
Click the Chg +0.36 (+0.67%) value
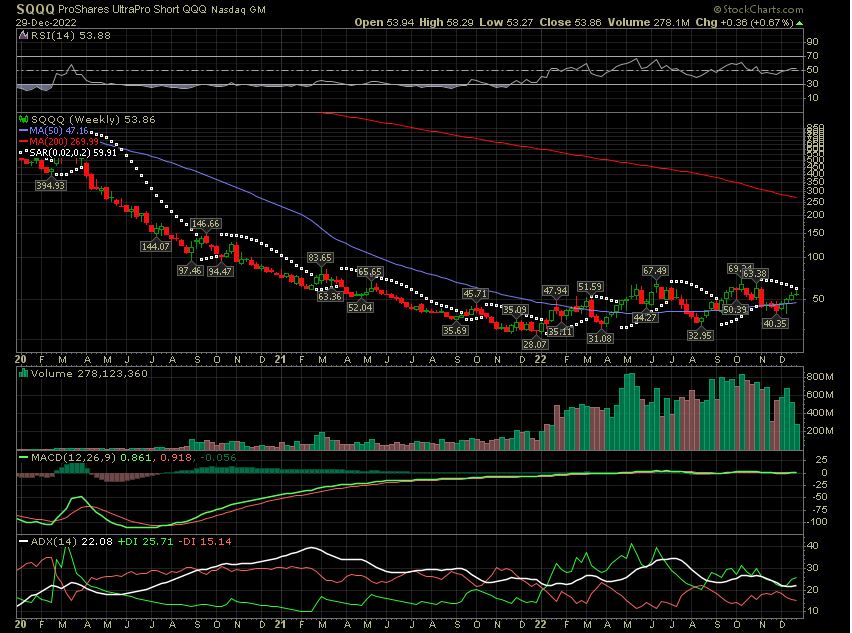744,23
